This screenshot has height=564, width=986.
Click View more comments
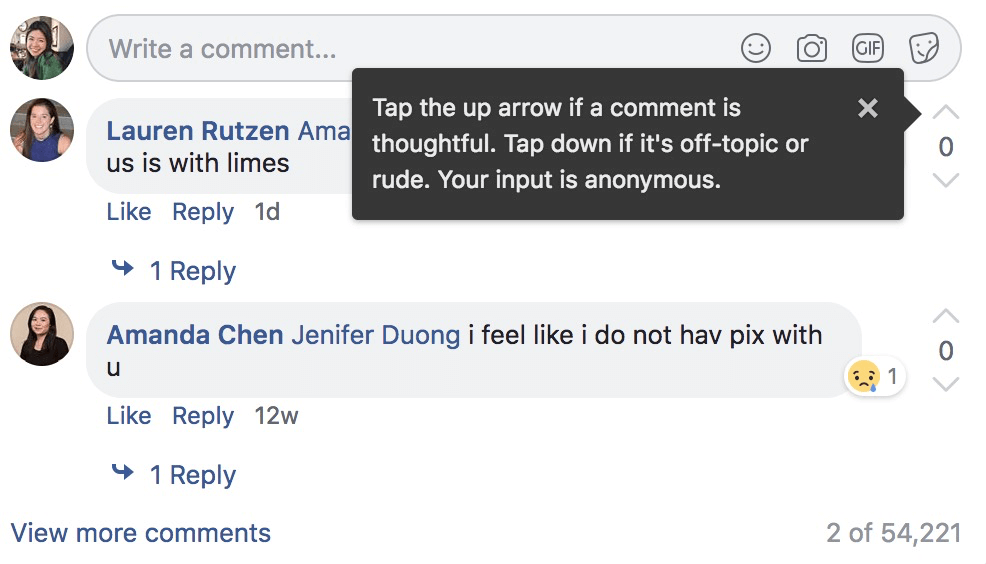click(141, 533)
